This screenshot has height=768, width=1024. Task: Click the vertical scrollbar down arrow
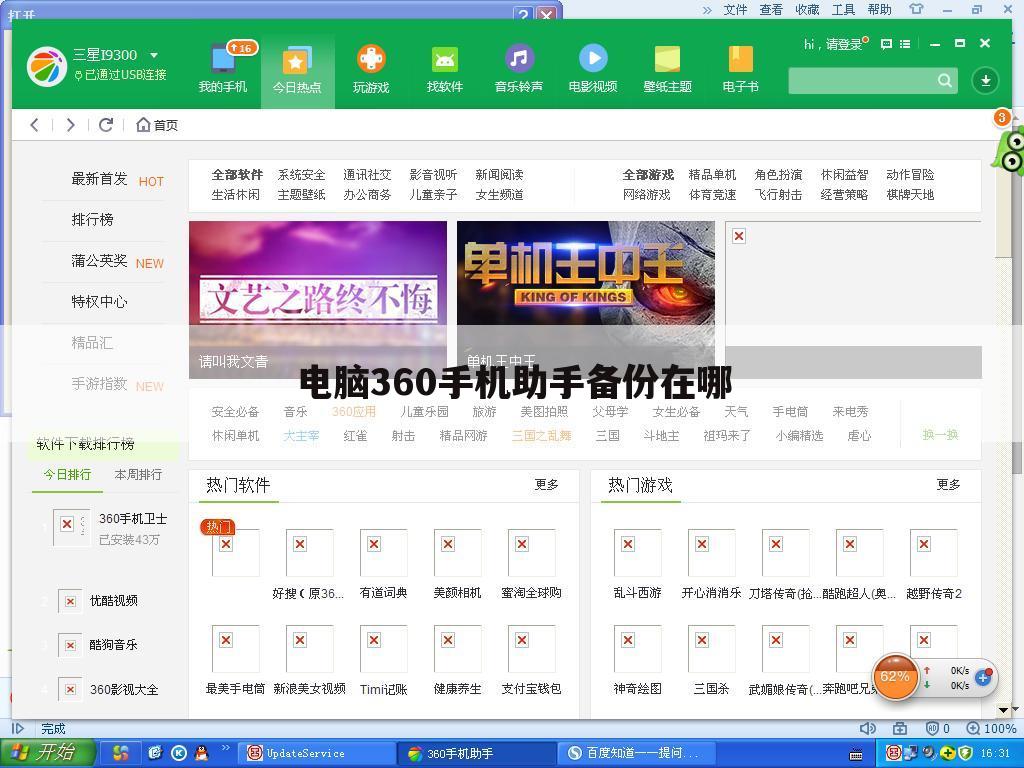(x=1004, y=709)
